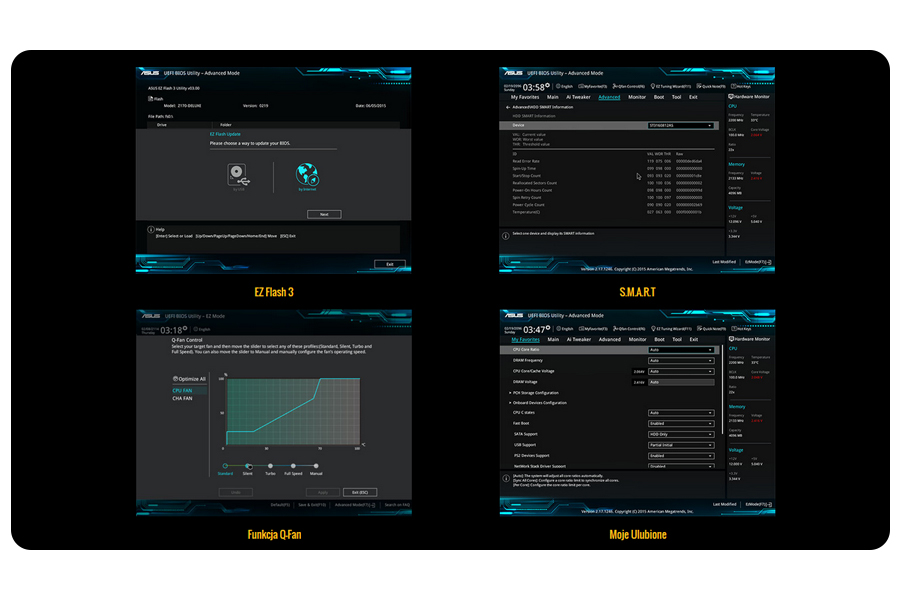Image resolution: width=900 pixels, height=600 pixels.
Task: Click Exit (ESC) in Q-Fan Control
Action: [360, 492]
